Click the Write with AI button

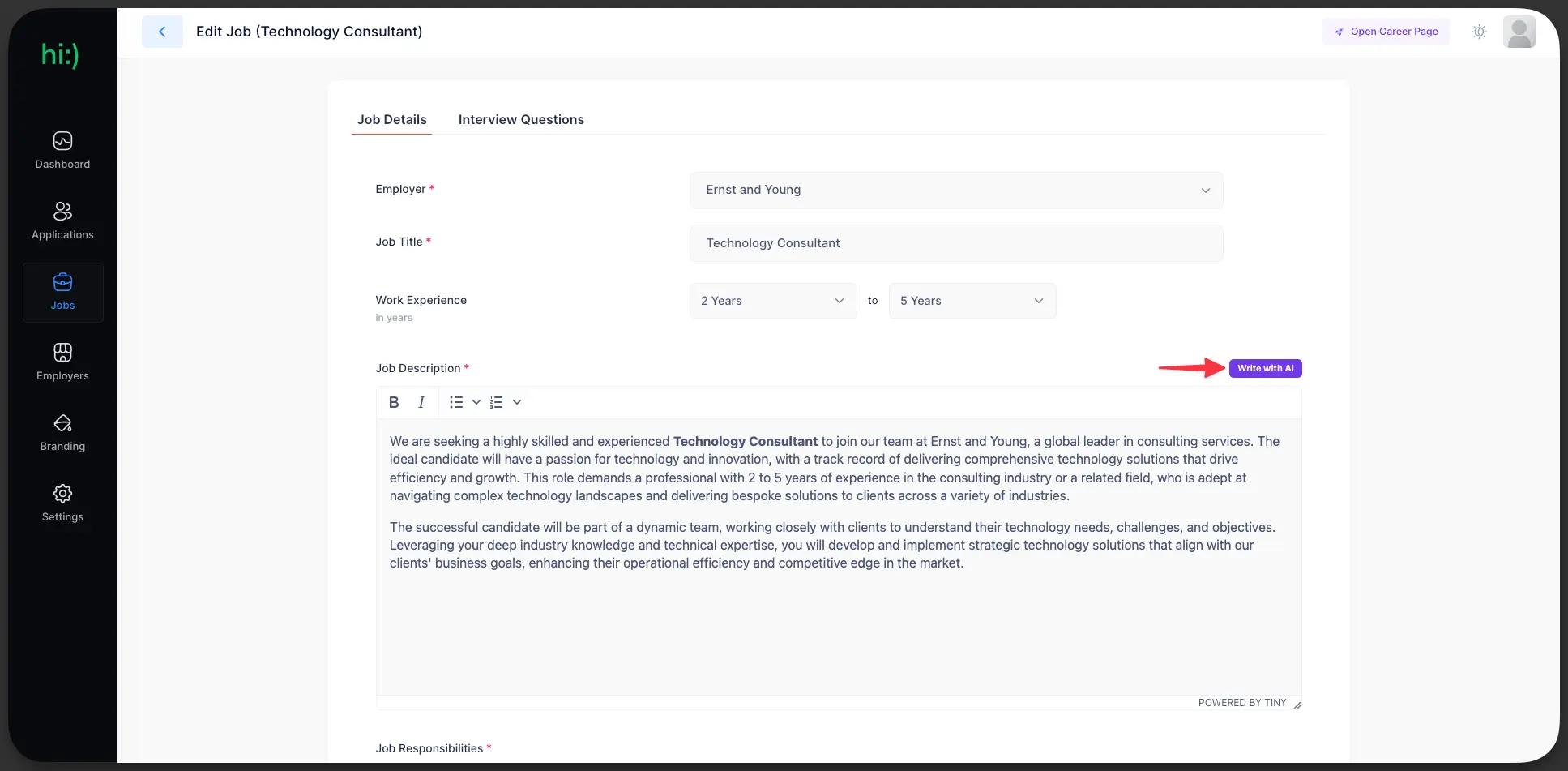click(x=1265, y=368)
